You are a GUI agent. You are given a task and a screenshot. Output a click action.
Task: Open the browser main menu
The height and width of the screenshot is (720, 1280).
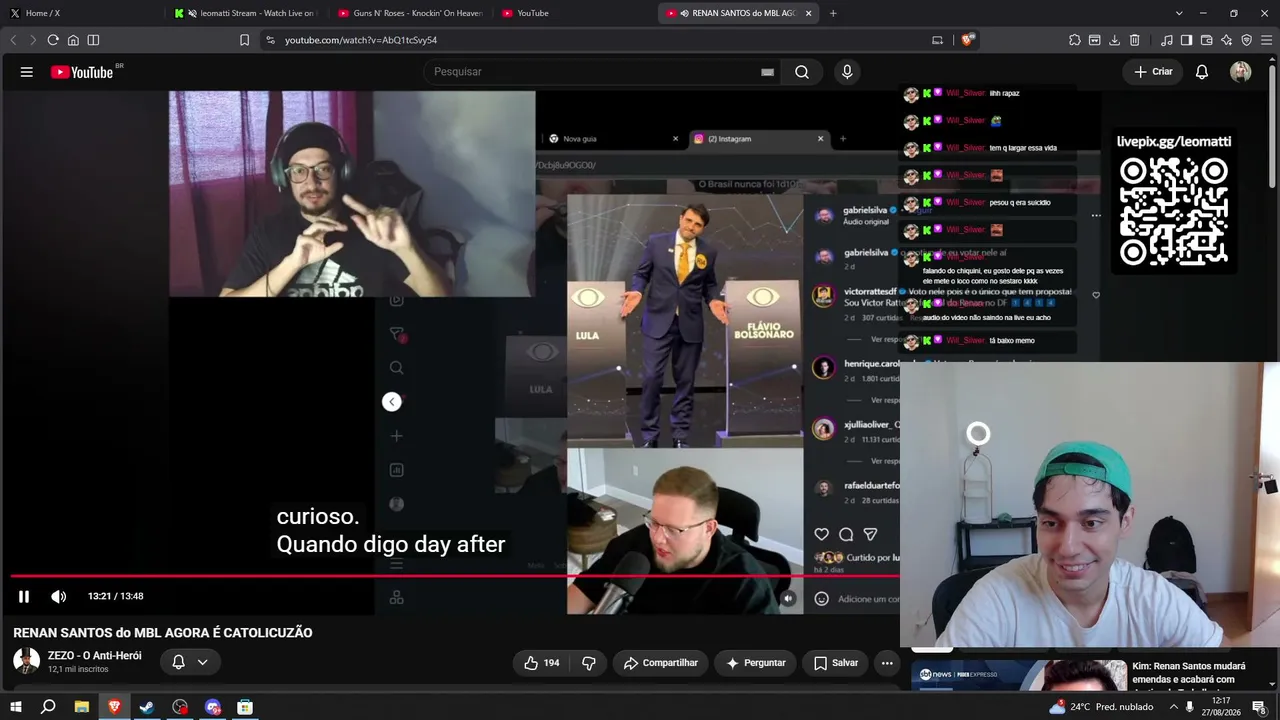pyautogui.click(x=1266, y=40)
